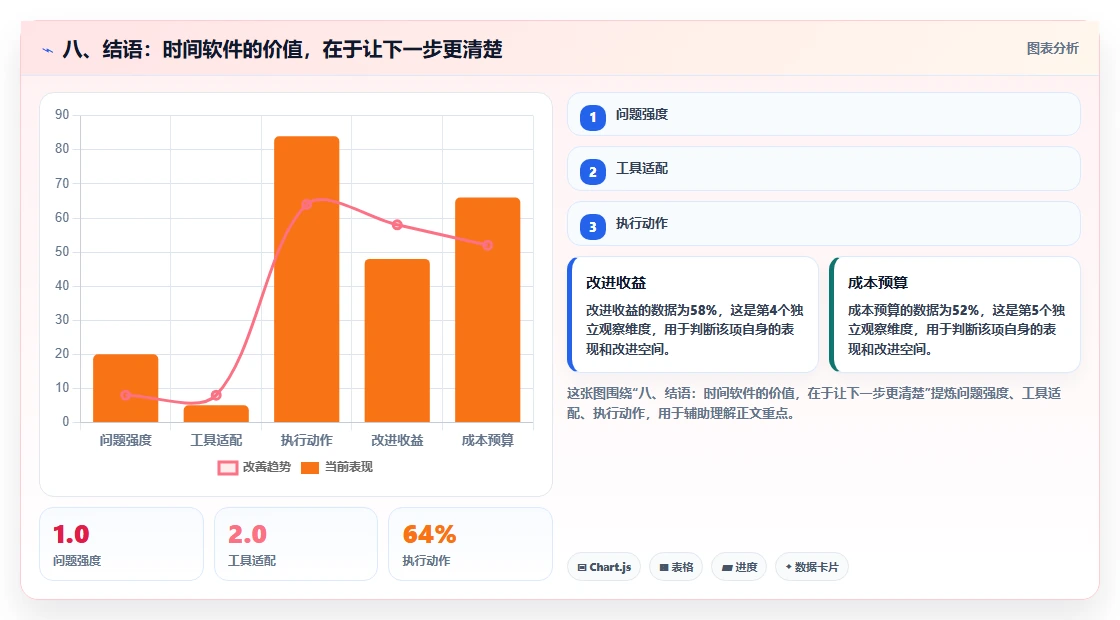This screenshot has height=620, width=1120.
Task: Open the 执行动作 list row
Action: (824, 224)
